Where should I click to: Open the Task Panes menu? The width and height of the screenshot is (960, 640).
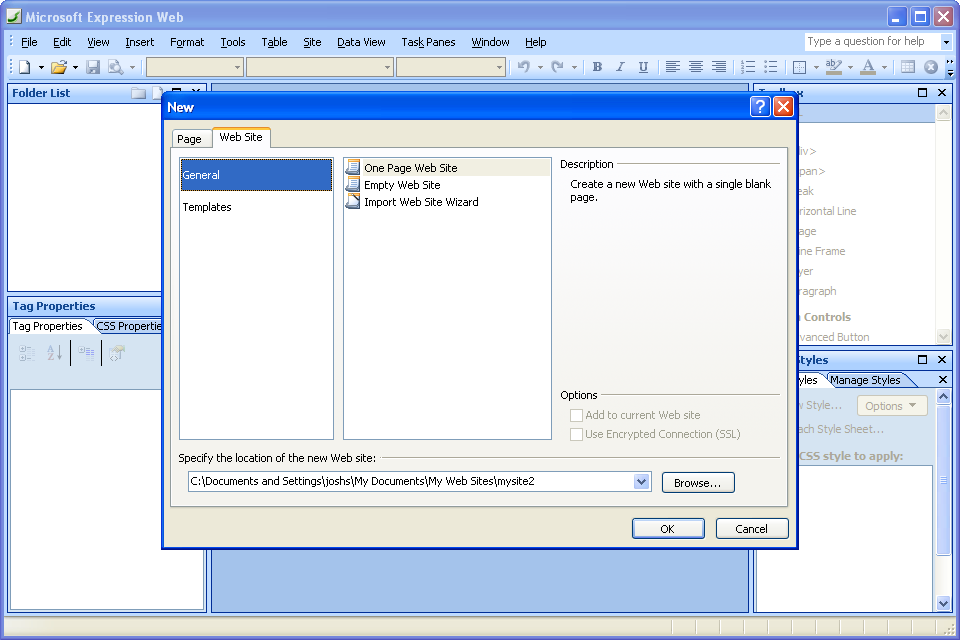(428, 42)
